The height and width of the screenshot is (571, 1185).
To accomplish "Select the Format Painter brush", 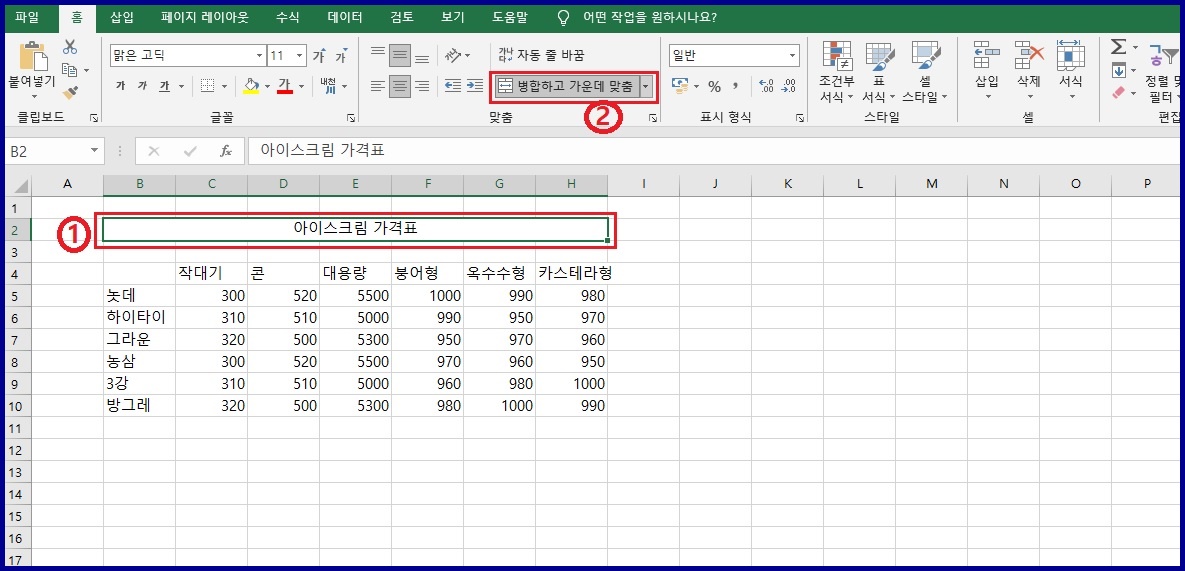I will tap(70, 92).
